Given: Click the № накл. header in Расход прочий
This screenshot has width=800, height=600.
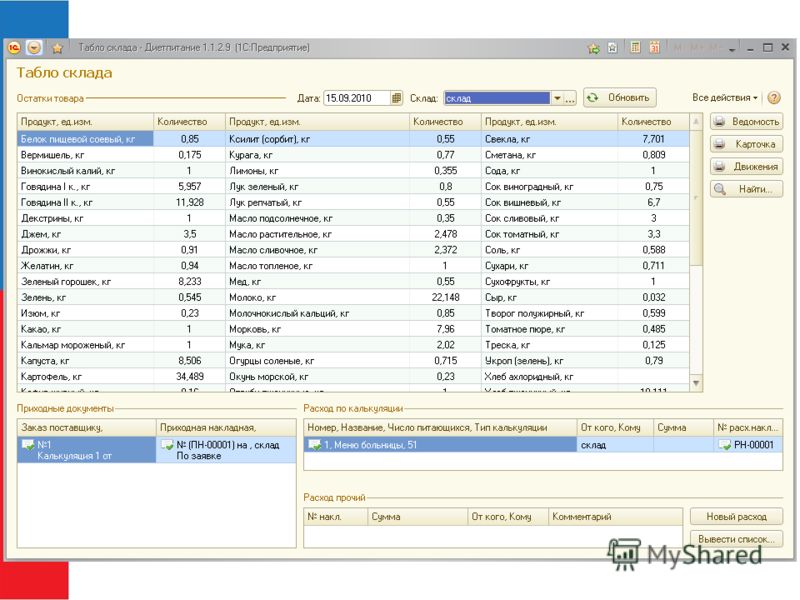Looking at the screenshot, I should (x=336, y=516).
